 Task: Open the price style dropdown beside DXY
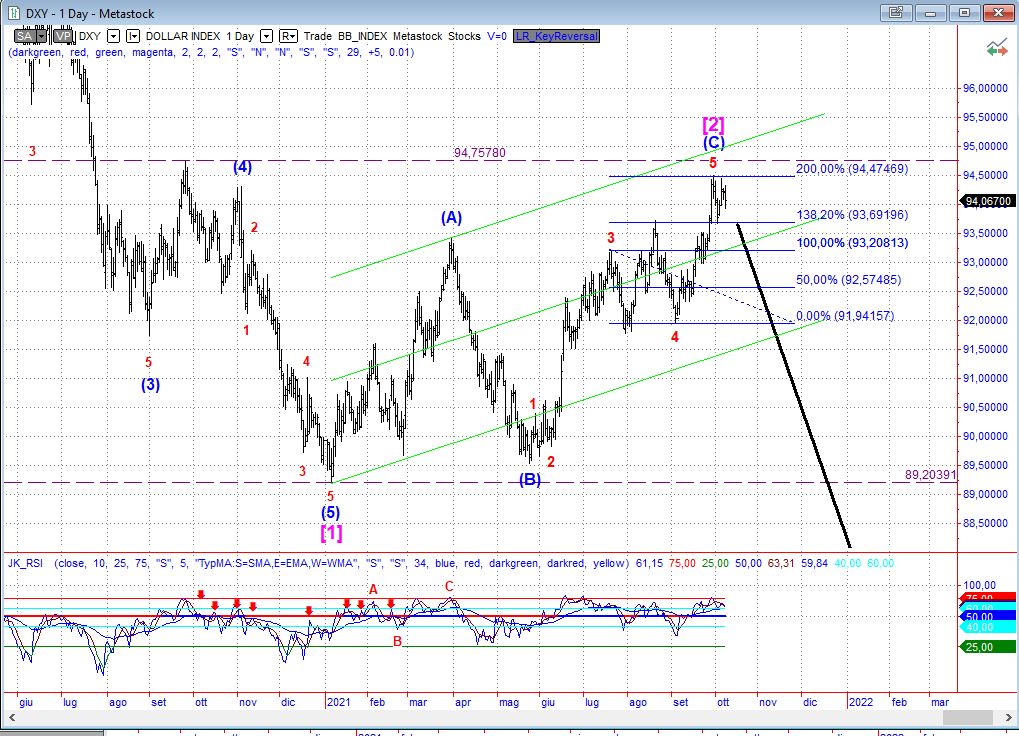click(x=133, y=36)
